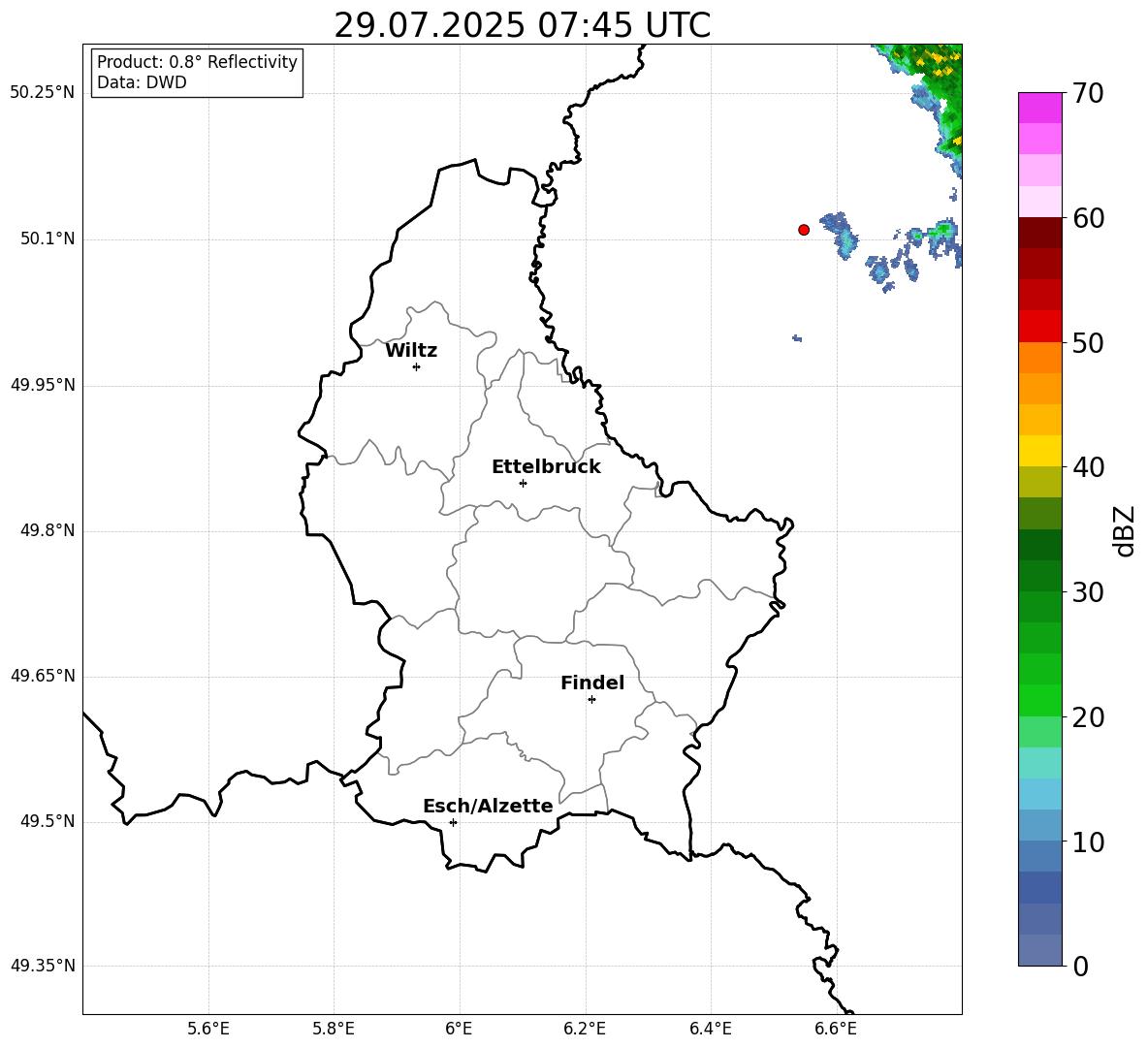
Task: Click the 50.25°N latitude label
Action: [x=43, y=93]
